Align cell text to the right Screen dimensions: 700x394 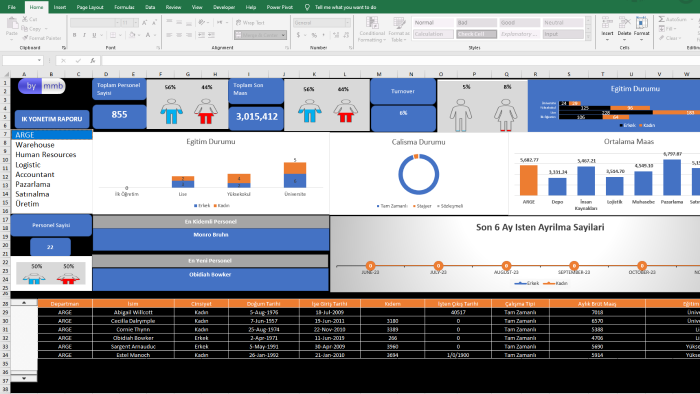point(189,35)
